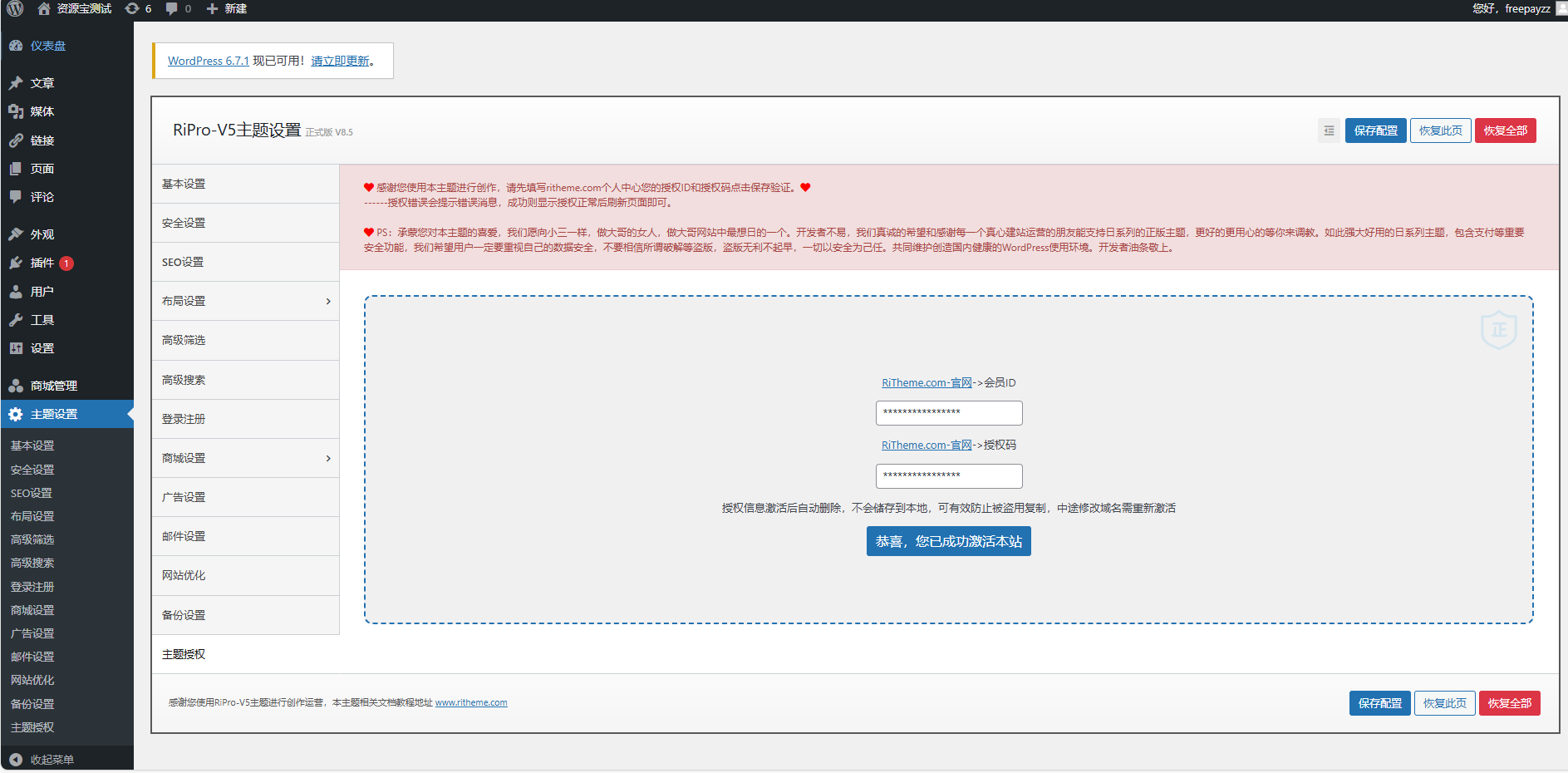Open 插件 plugins icon
1568x773 pixels.
pos(16,263)
